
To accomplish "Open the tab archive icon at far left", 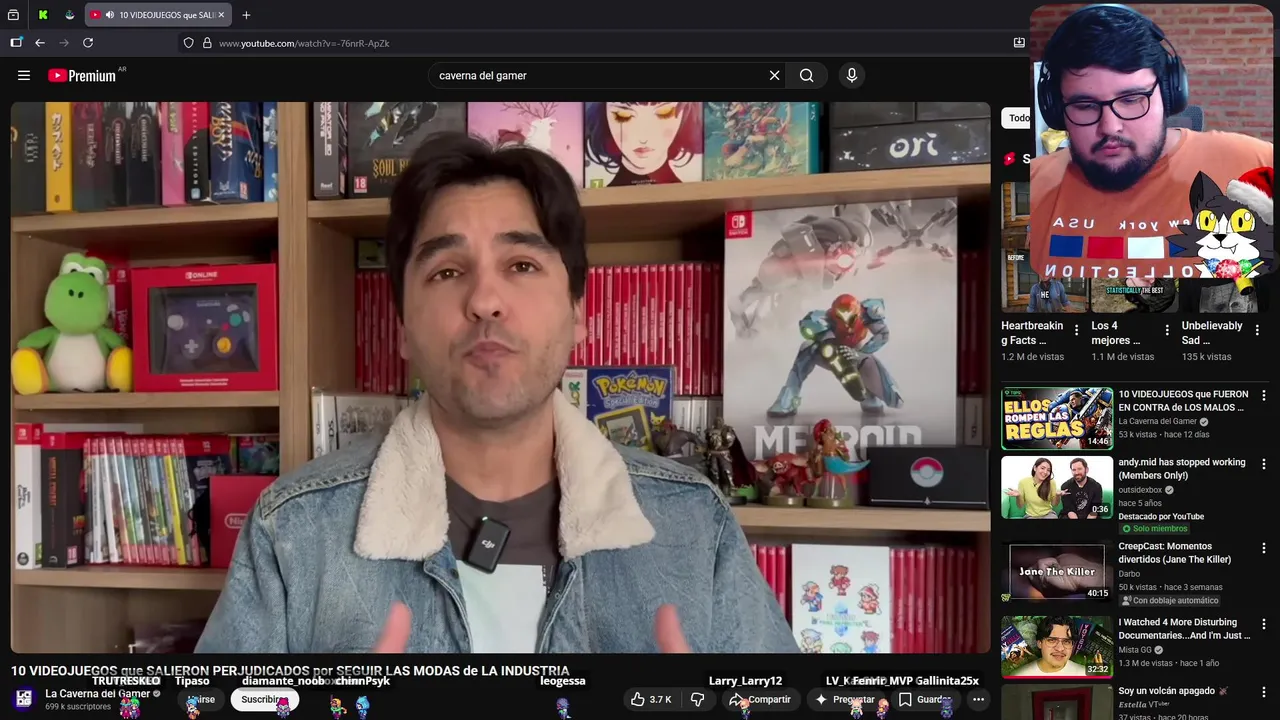I will [x=14, y=15].
